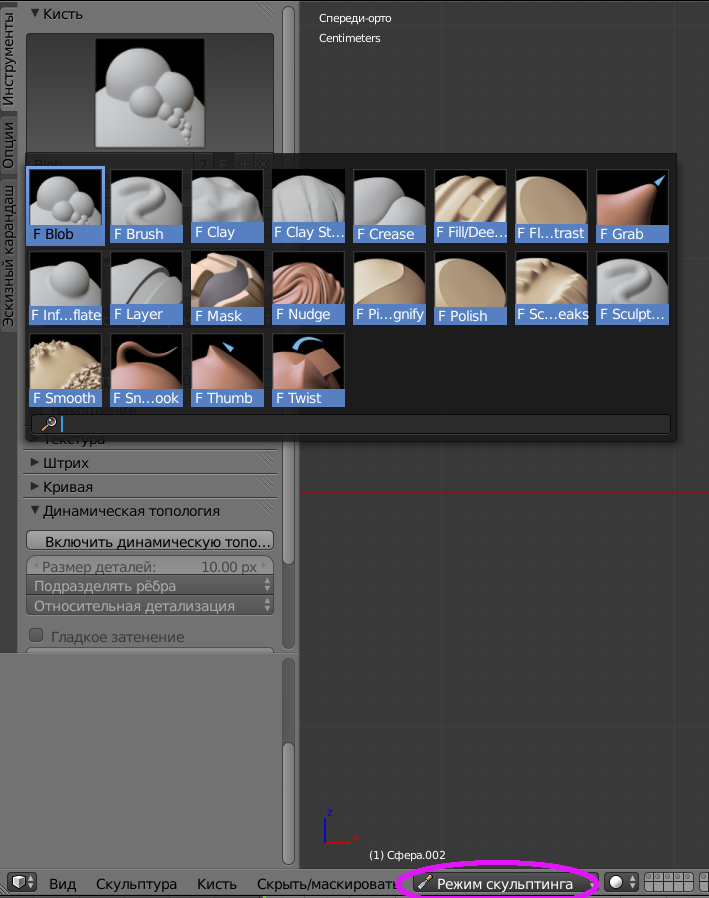The height and width of the screenshot is (898, 709).
Task: Choose the Polish brush
Action: coord(471,288)
